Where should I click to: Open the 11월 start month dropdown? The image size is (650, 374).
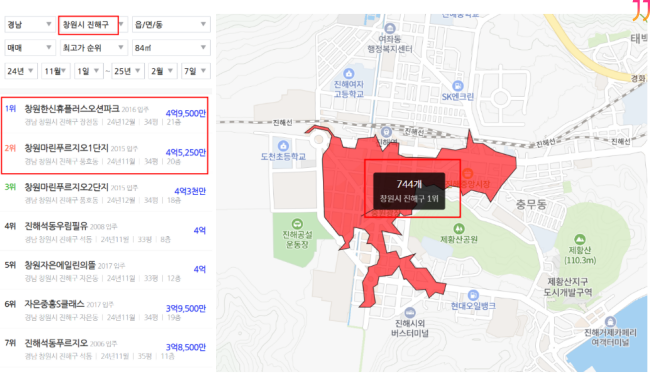point(56,71)
